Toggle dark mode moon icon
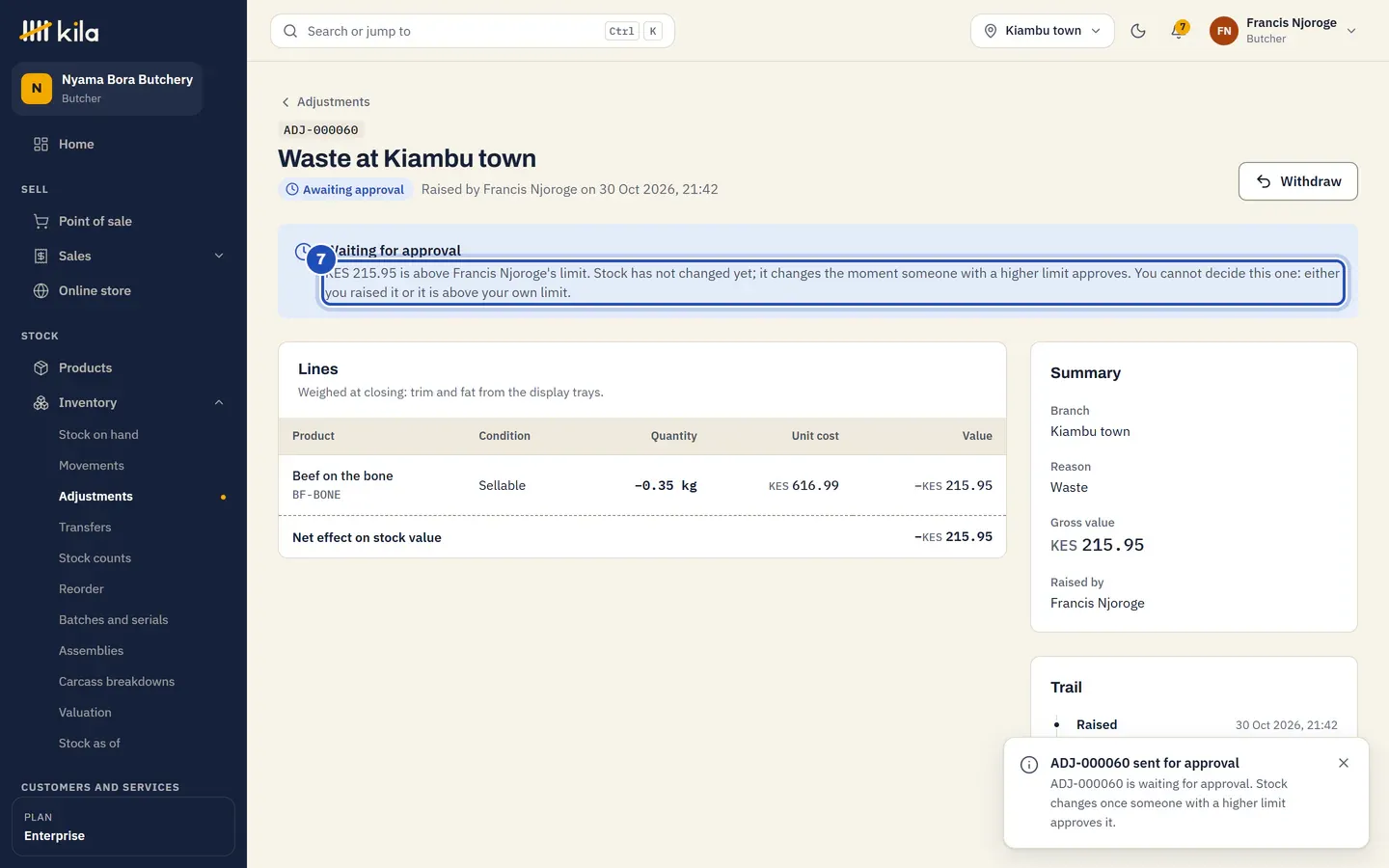The width and height of the screenshot is (1389, 868). pyautogui.click(x=1138, y=31)
